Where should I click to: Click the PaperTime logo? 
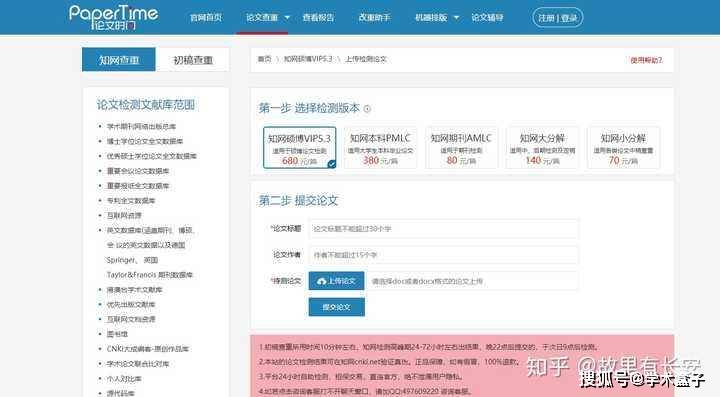[x=113, y=17]
